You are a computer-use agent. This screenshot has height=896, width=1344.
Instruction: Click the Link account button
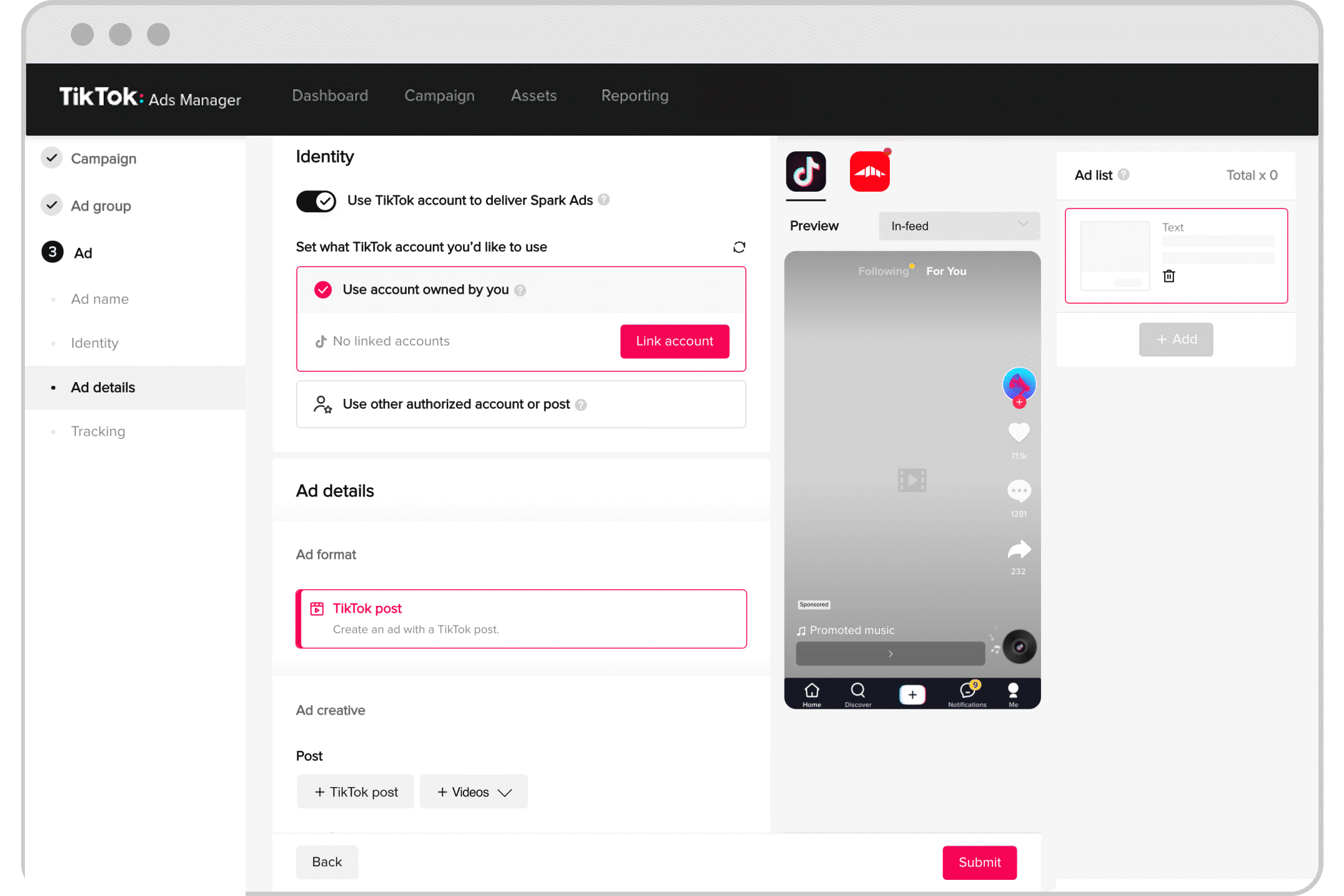pos(674,341)
